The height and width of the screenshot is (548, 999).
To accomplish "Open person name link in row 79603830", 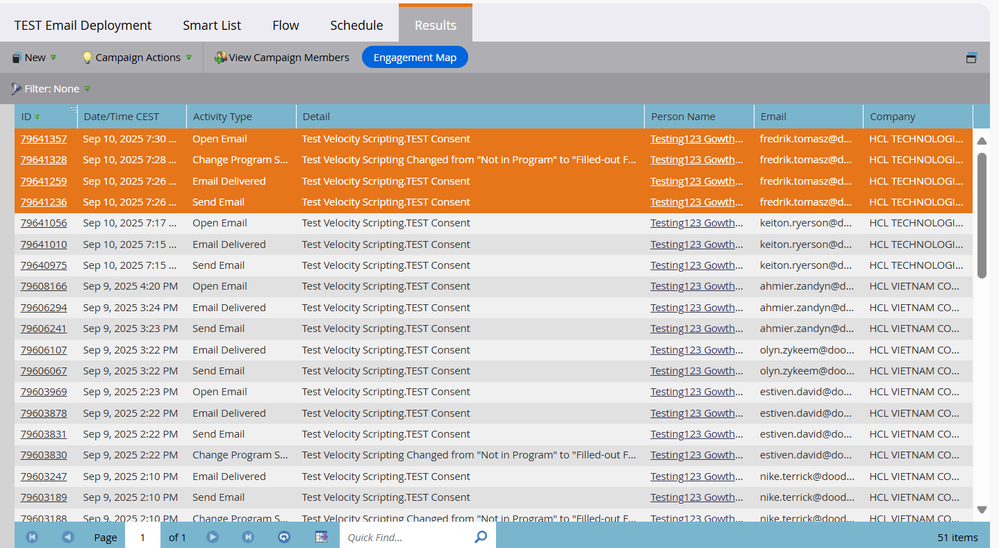I will click(696, 455).
